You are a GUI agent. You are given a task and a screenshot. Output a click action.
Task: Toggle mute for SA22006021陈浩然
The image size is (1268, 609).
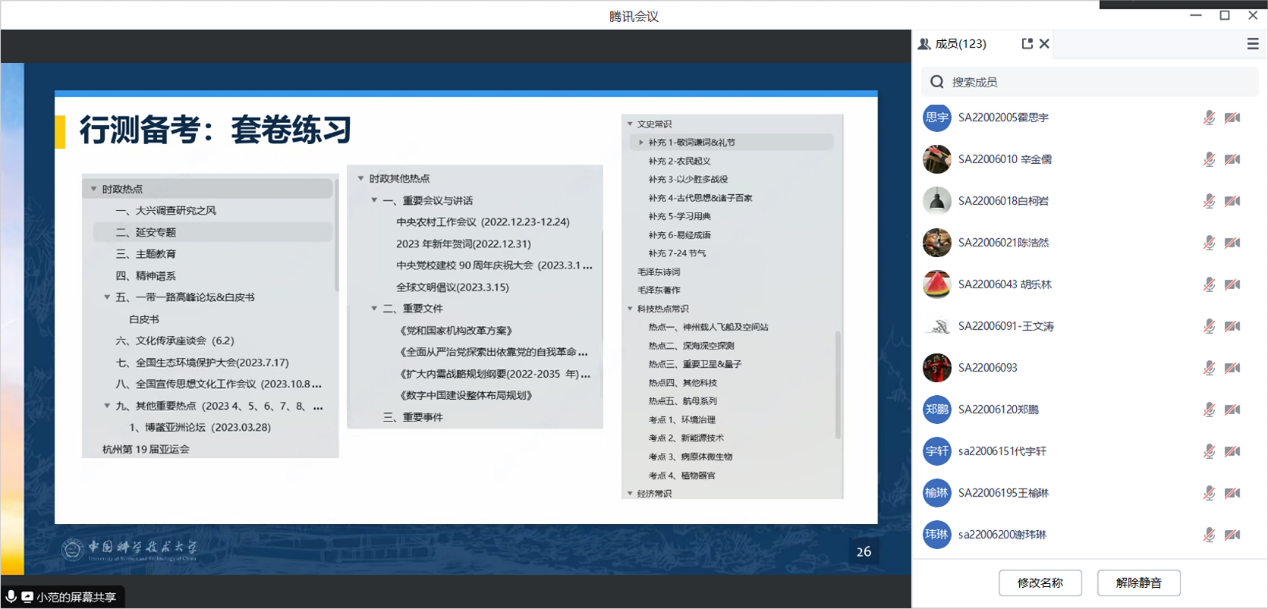point(1209,243)
